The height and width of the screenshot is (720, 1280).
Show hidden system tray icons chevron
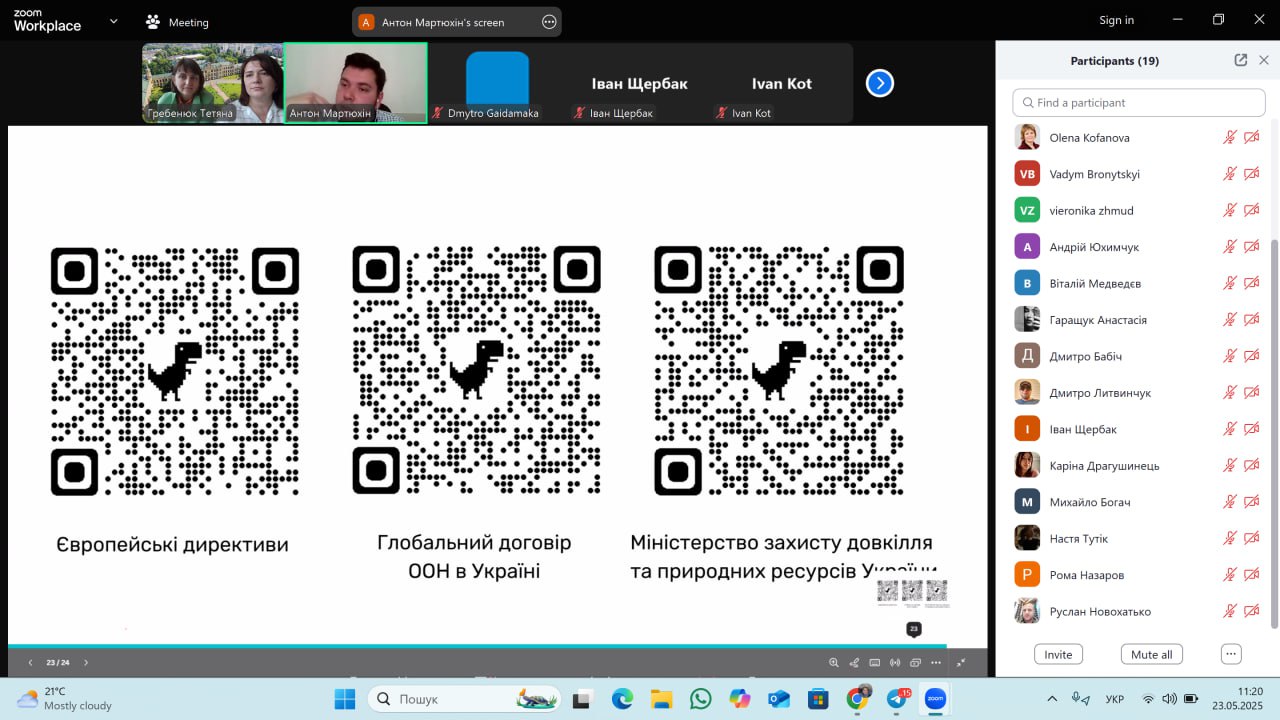[x=1052, y=699]
